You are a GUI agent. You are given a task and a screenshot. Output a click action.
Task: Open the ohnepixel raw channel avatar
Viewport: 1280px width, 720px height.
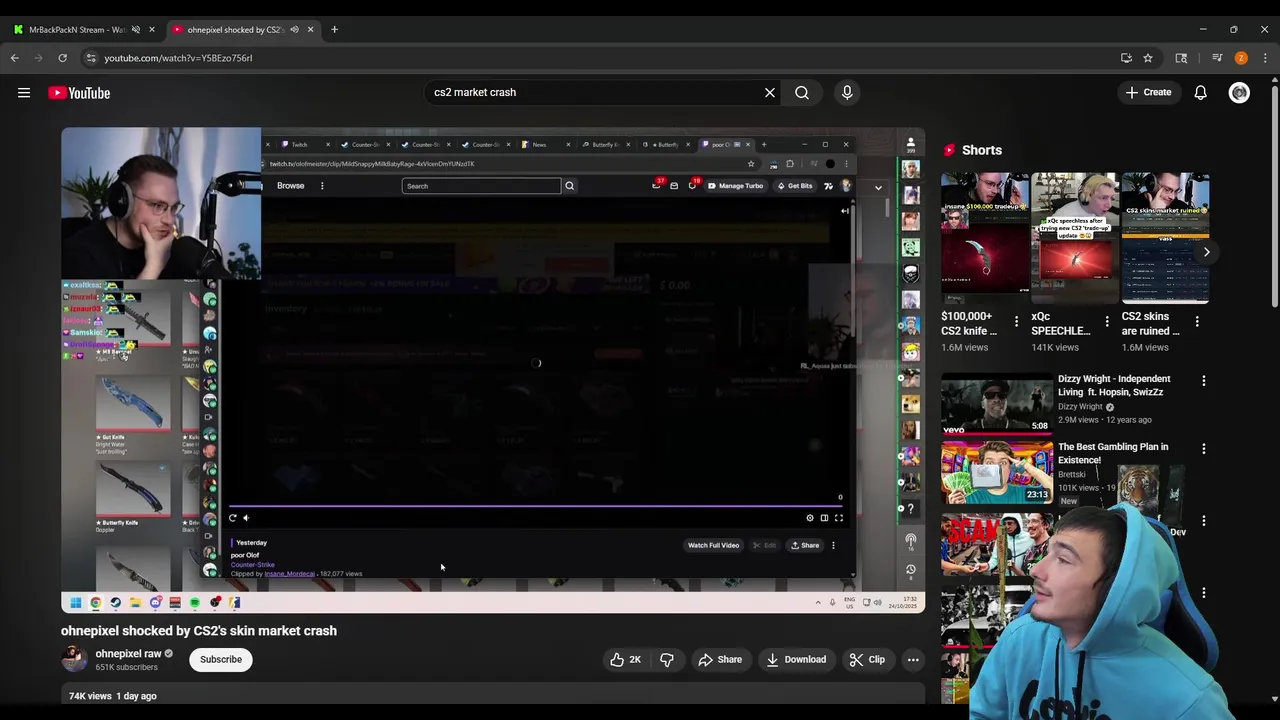coord(74,659)
